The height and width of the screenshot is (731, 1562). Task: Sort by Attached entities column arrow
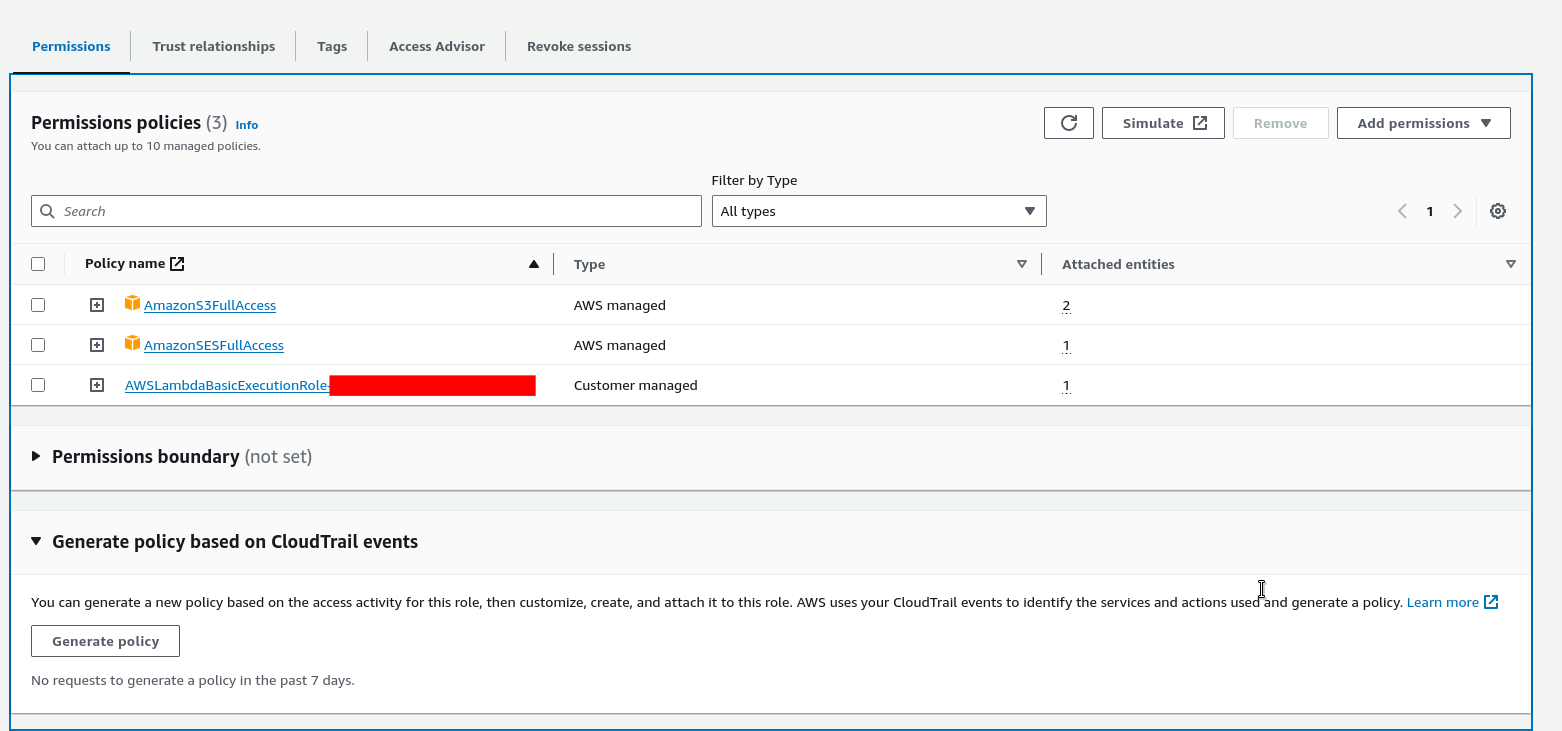click(1511, 264)
